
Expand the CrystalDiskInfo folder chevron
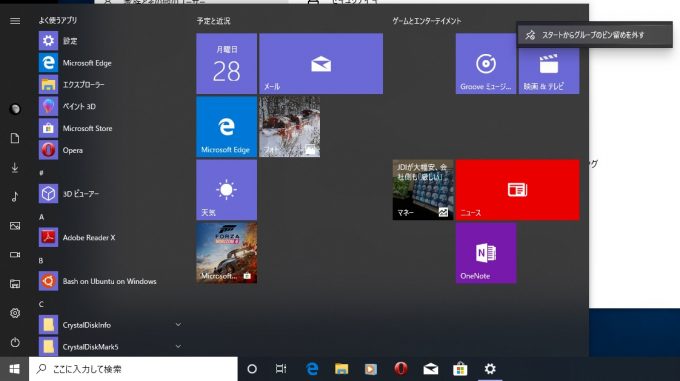point(178,325)
